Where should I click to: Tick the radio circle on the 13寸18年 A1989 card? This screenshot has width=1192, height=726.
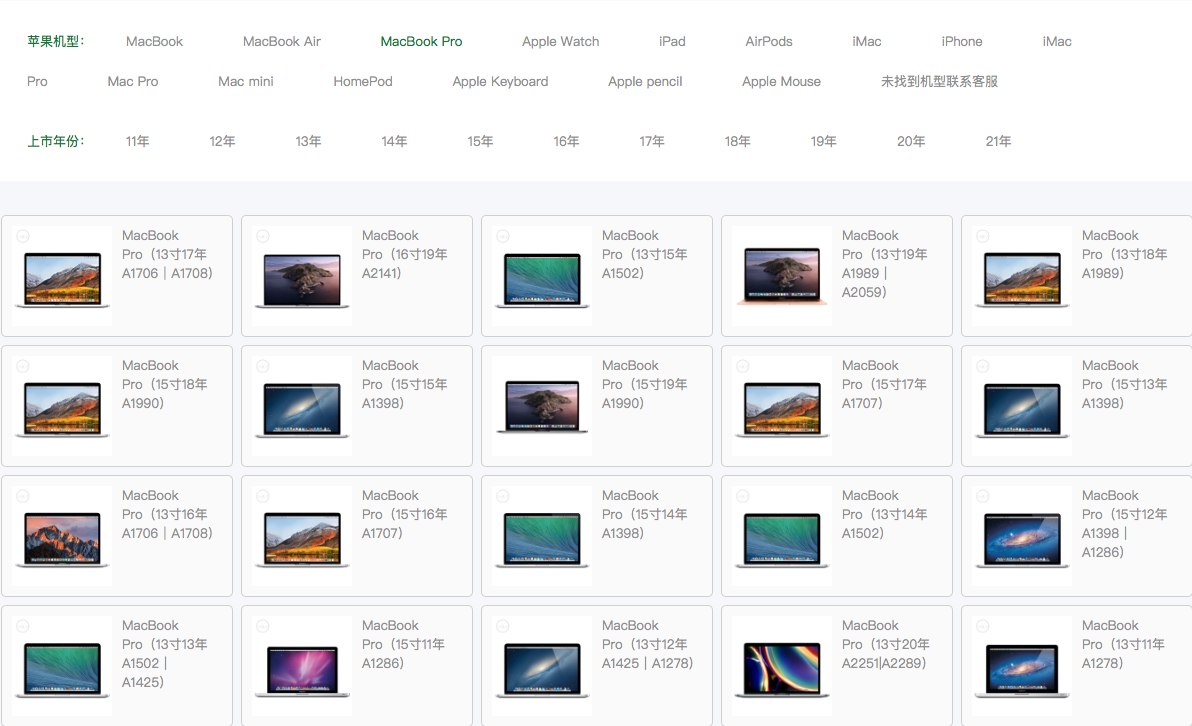tap(983, 236)
